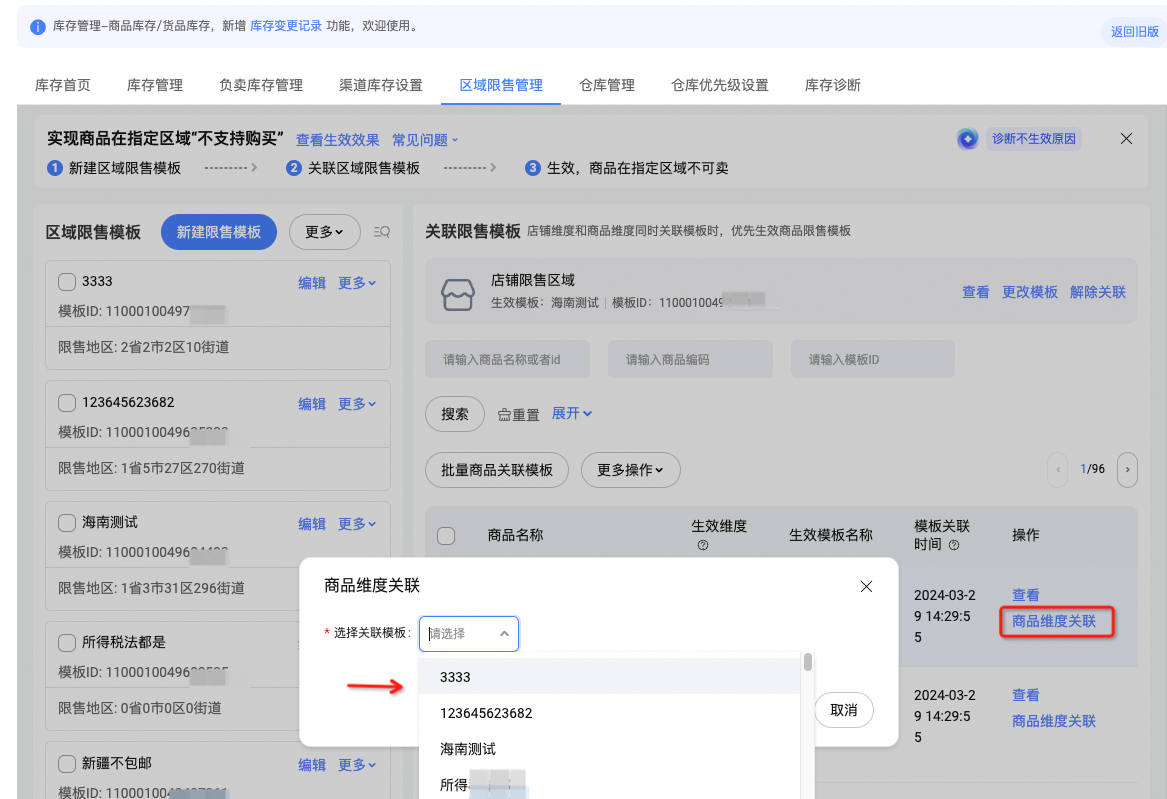Go to the previous page arrow
This screenshot has width=1167, height=799.
1058,469
